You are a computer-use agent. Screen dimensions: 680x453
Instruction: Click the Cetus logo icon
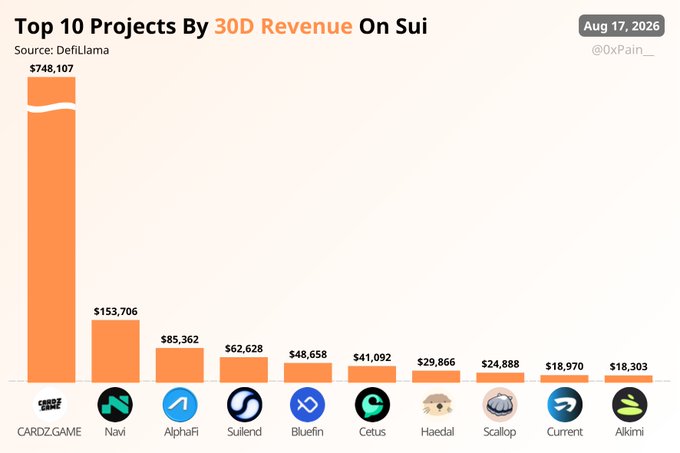(x=372, y=404)
